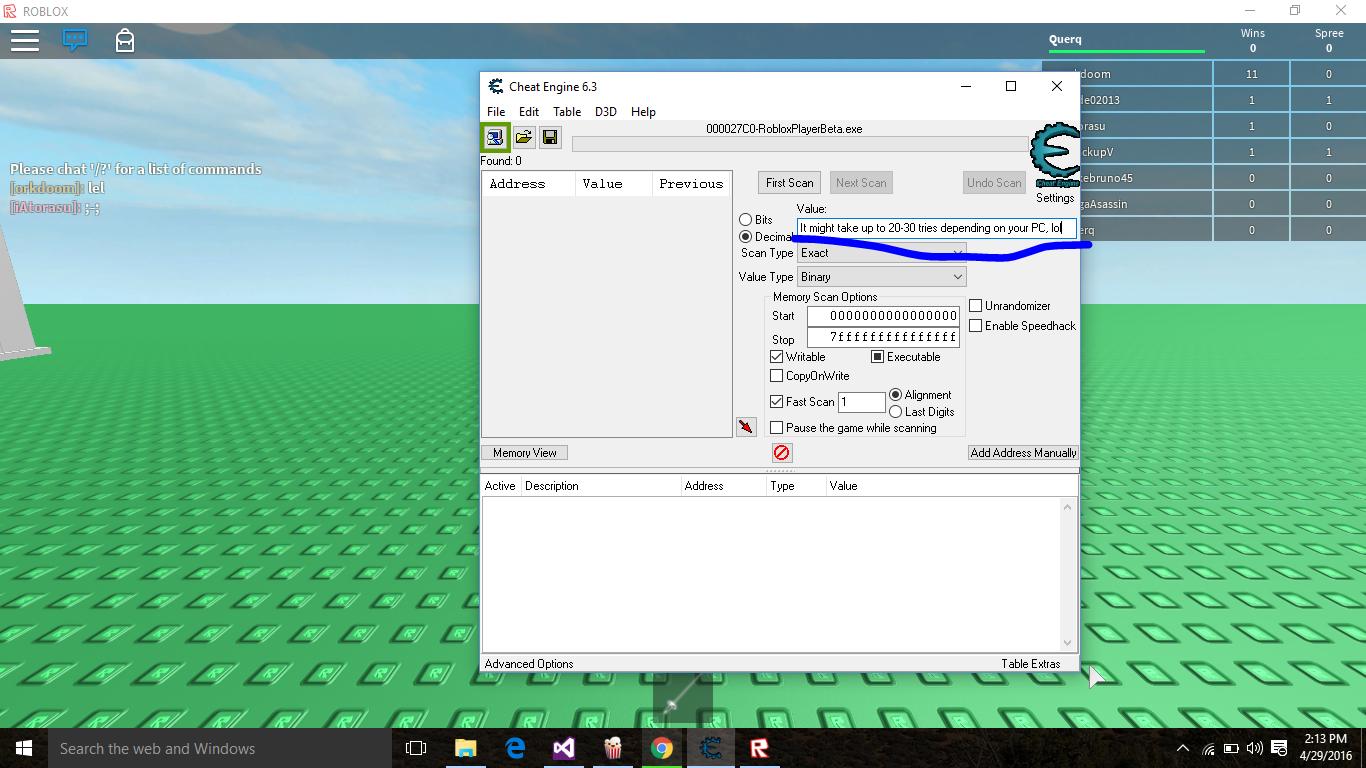Open Visual Studio from the taskbar

564,748
